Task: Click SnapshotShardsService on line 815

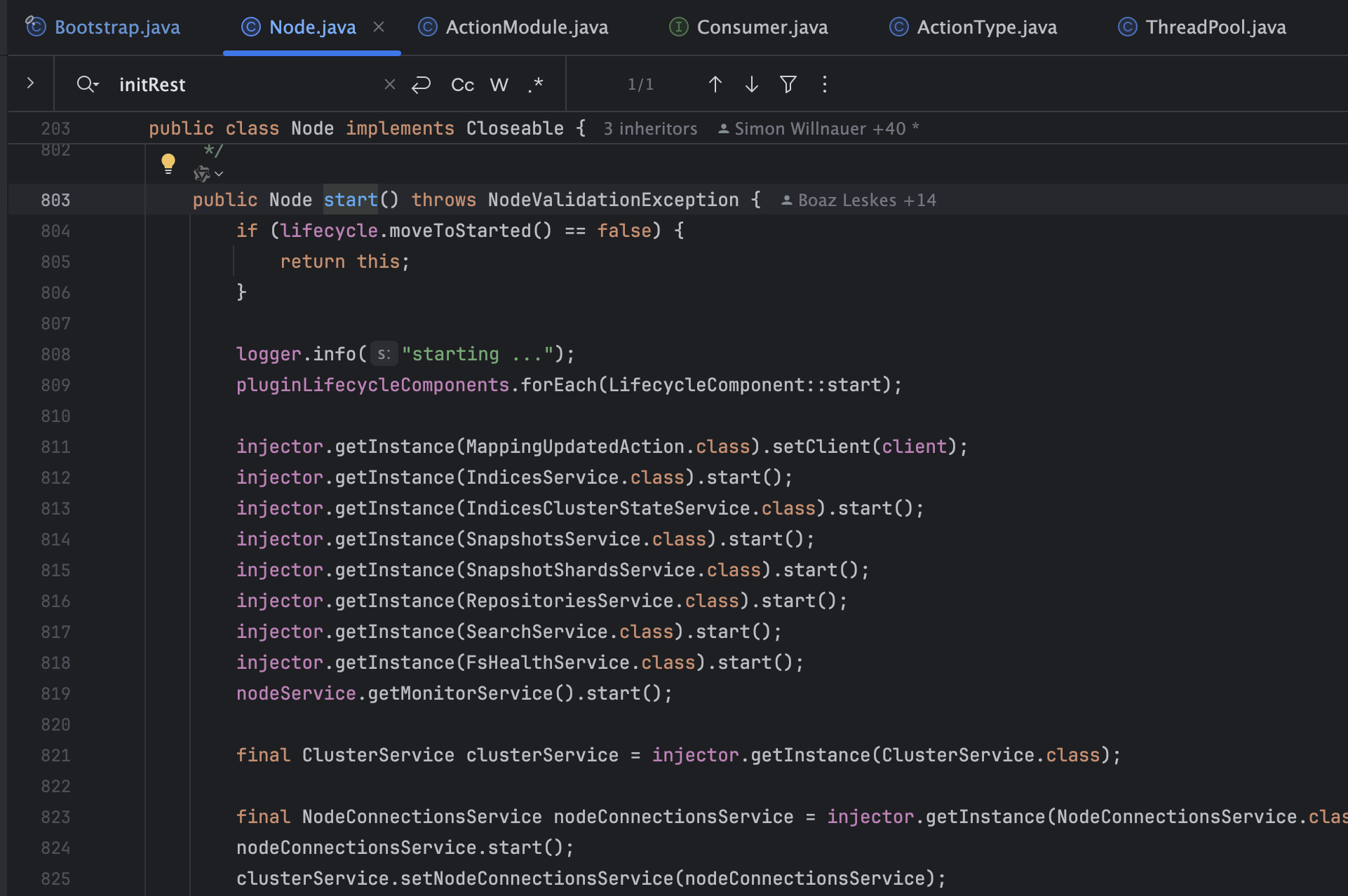Action: click(x=581, y=570)
